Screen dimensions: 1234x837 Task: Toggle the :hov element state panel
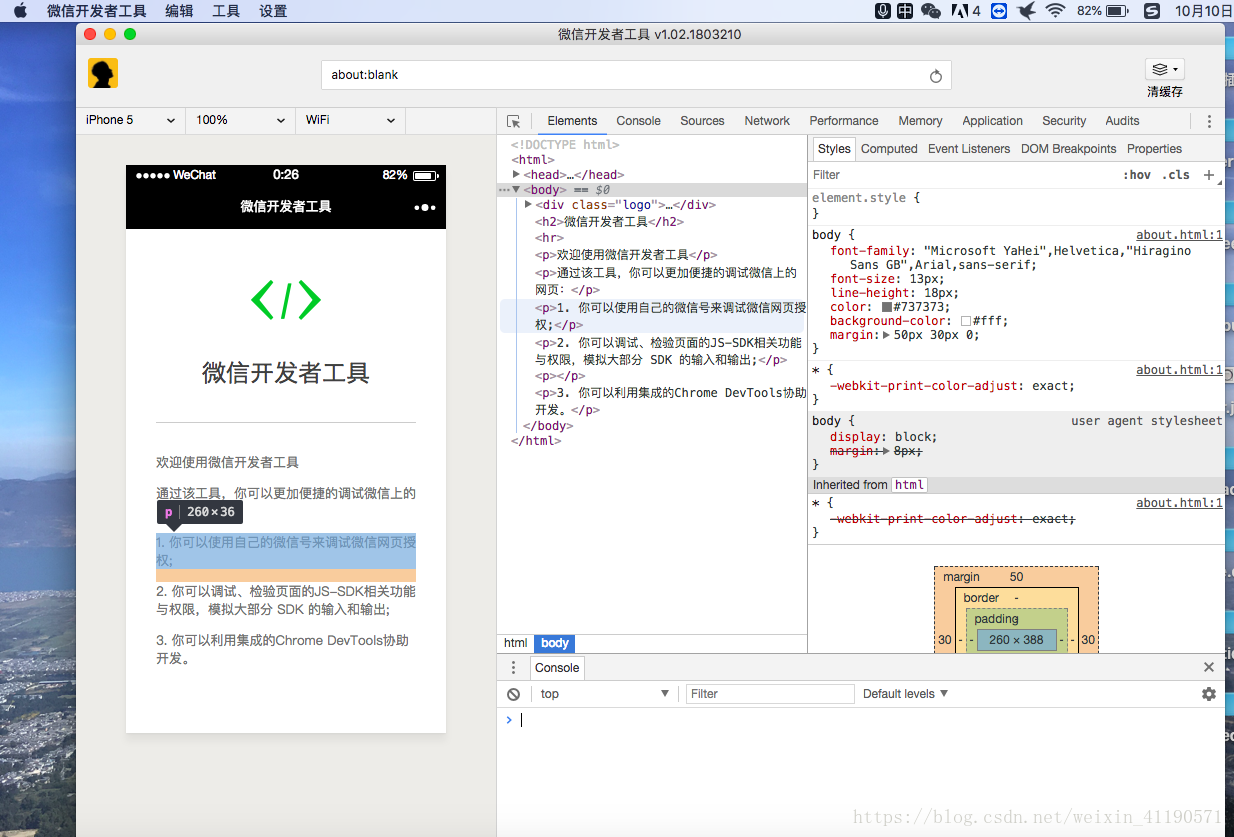(x=1137, y=175)
